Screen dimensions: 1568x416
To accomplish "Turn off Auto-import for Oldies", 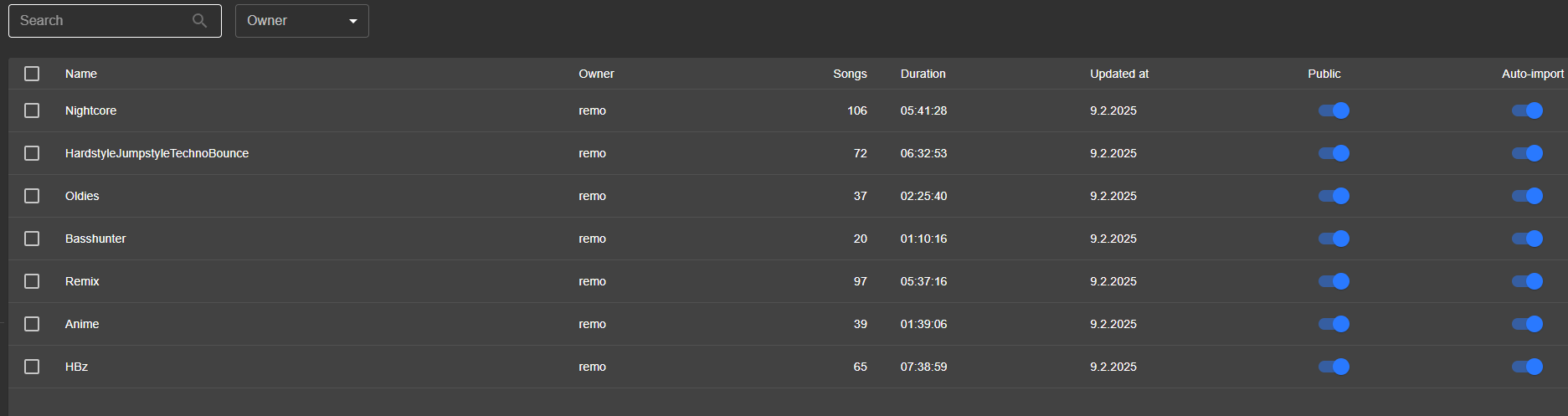I will coord(1527,196).
